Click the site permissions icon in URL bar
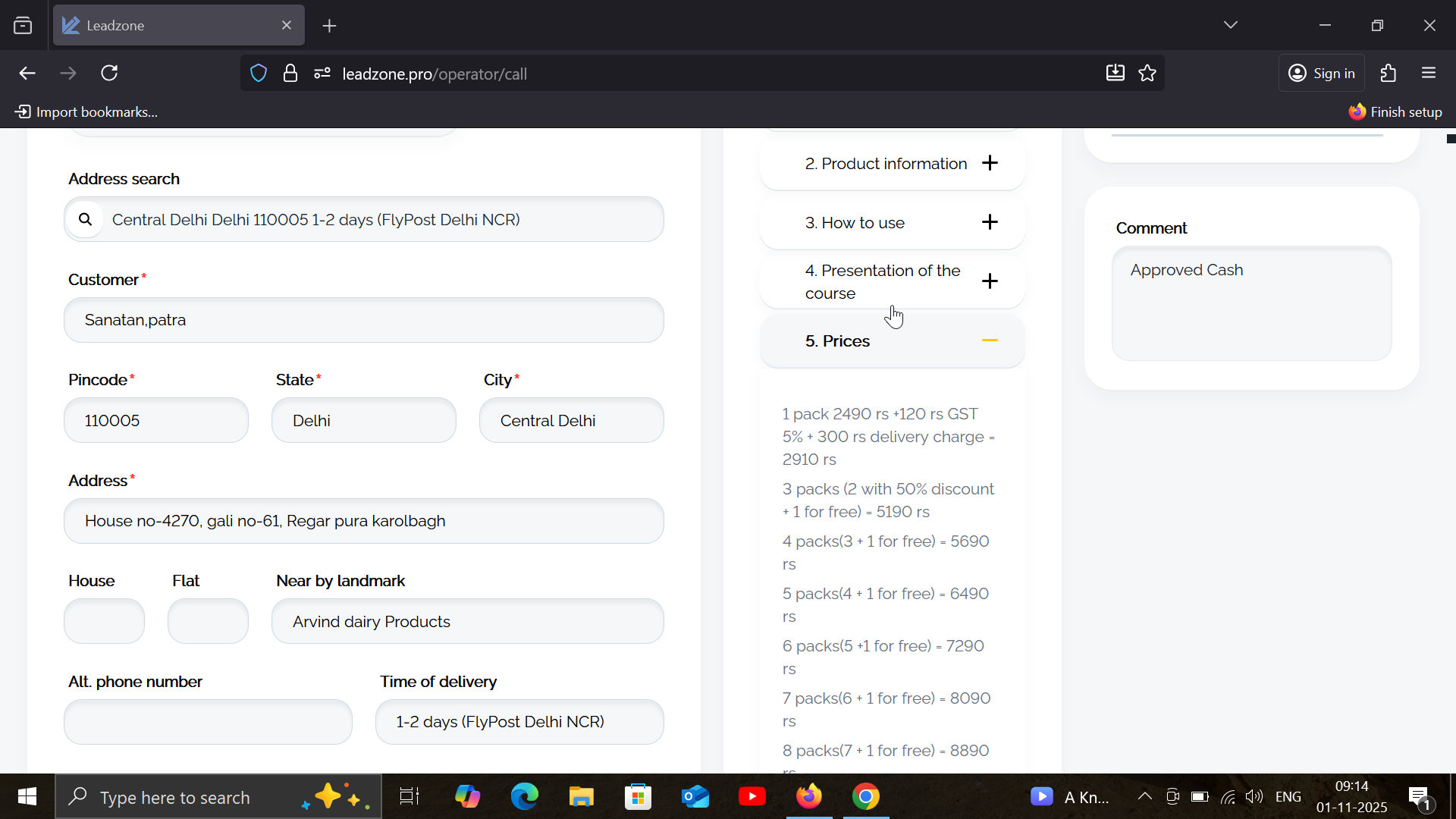 point(322,74)
